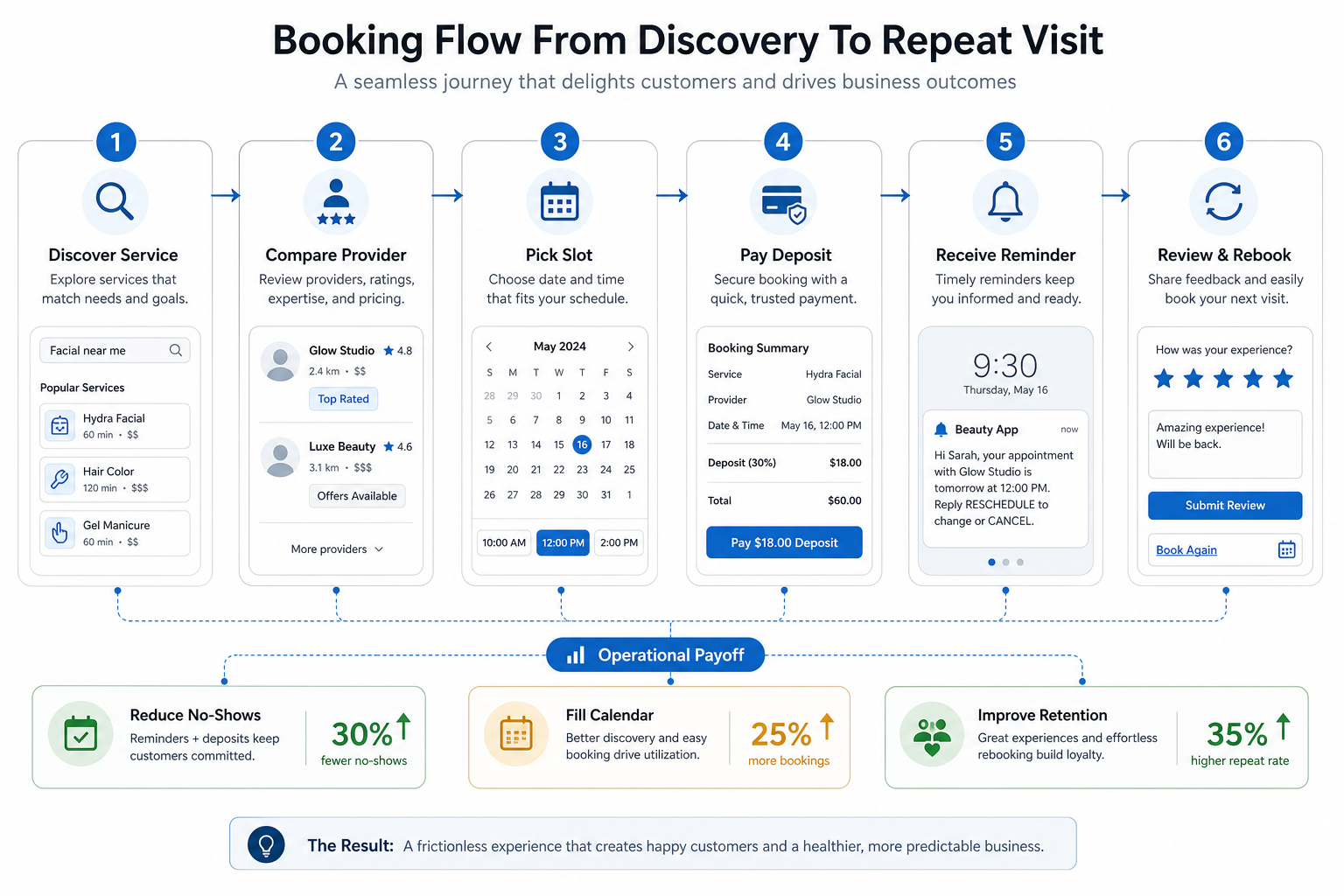Open the Gel Manicure service card

115,533
